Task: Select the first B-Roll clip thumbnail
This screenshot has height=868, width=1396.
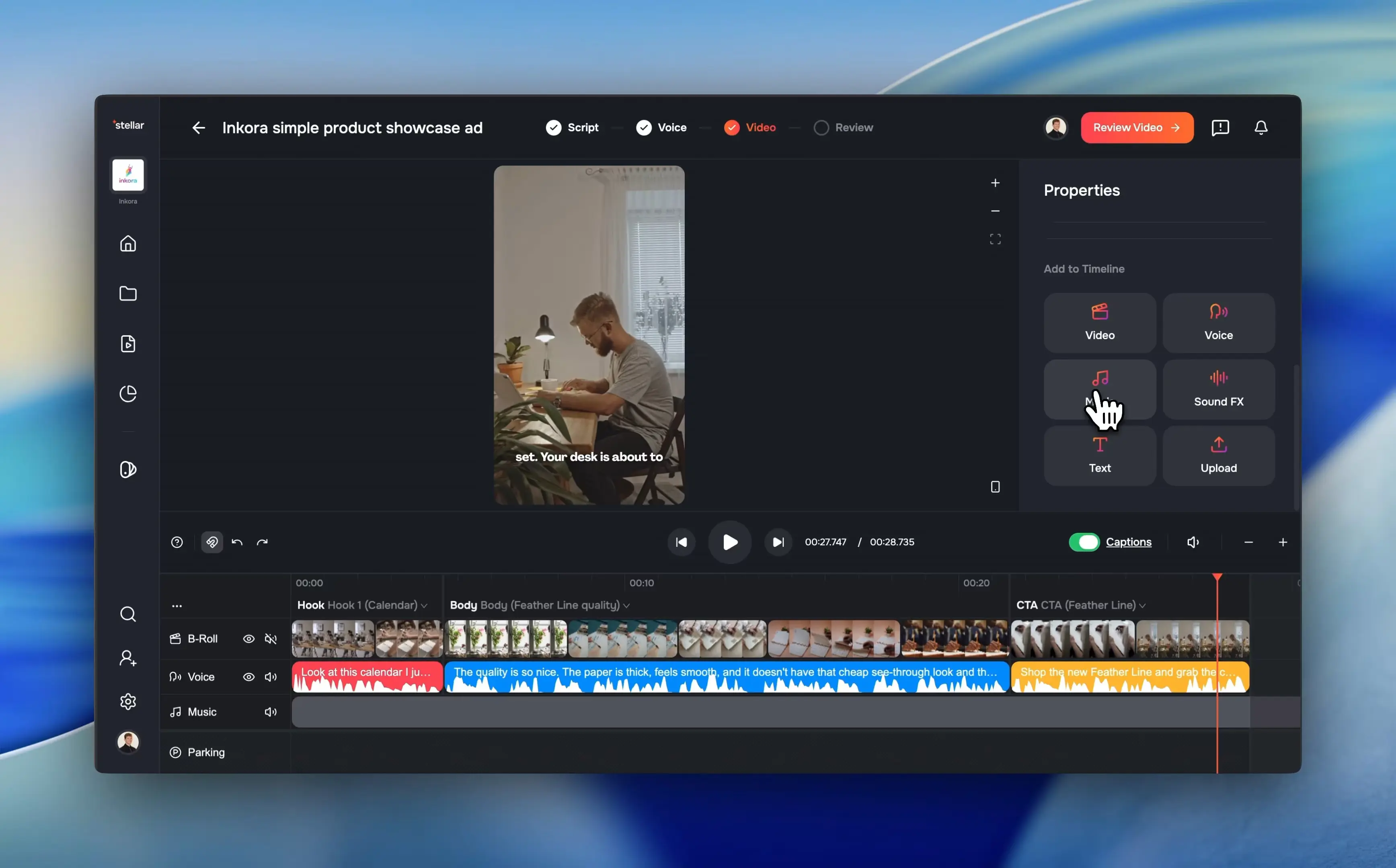Action: (333, 639)
